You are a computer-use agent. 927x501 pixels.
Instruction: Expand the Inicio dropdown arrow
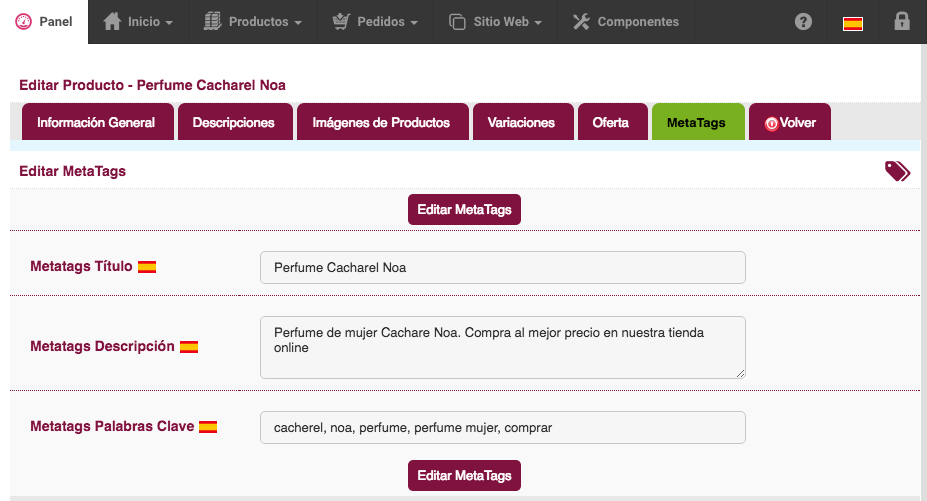coord(169,23)
